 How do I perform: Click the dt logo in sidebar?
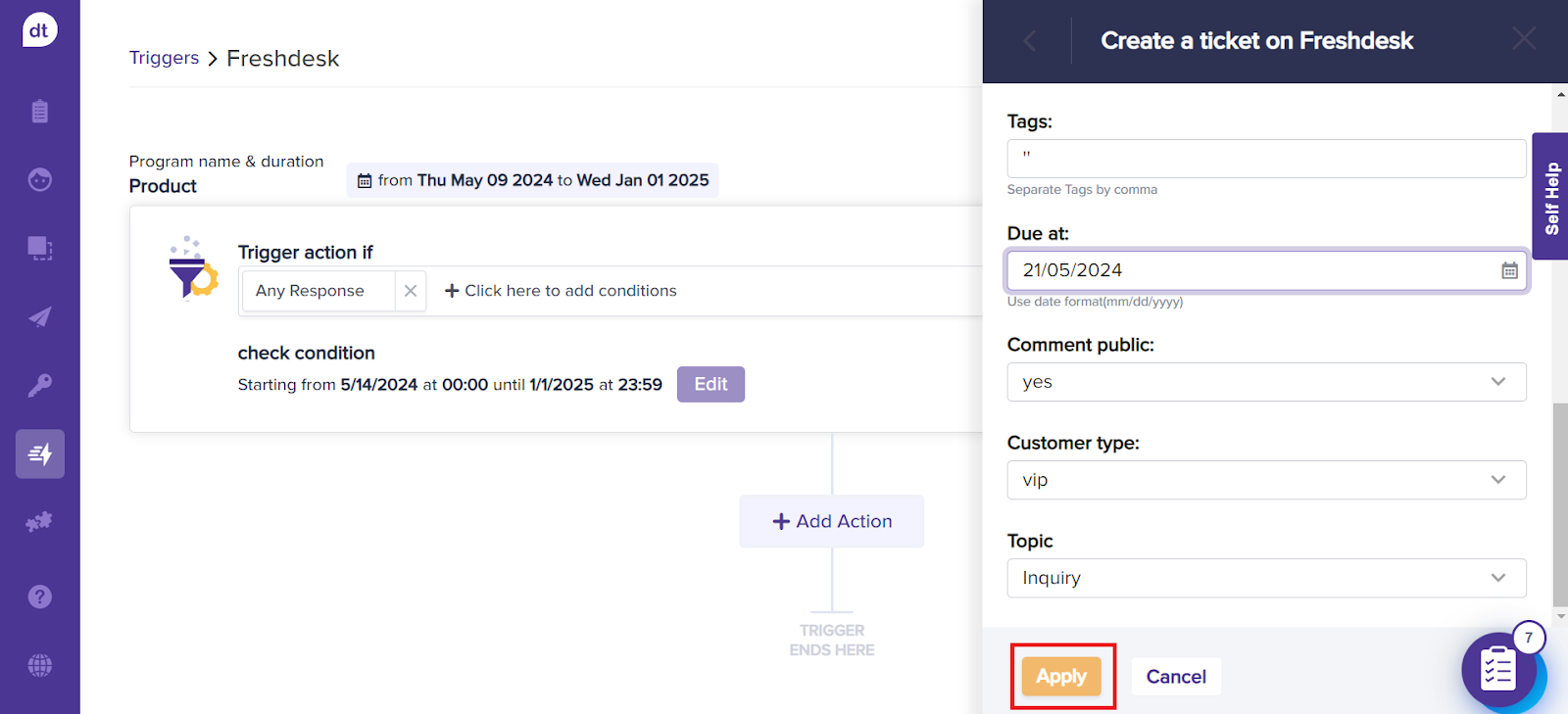(x=39, y=30)
